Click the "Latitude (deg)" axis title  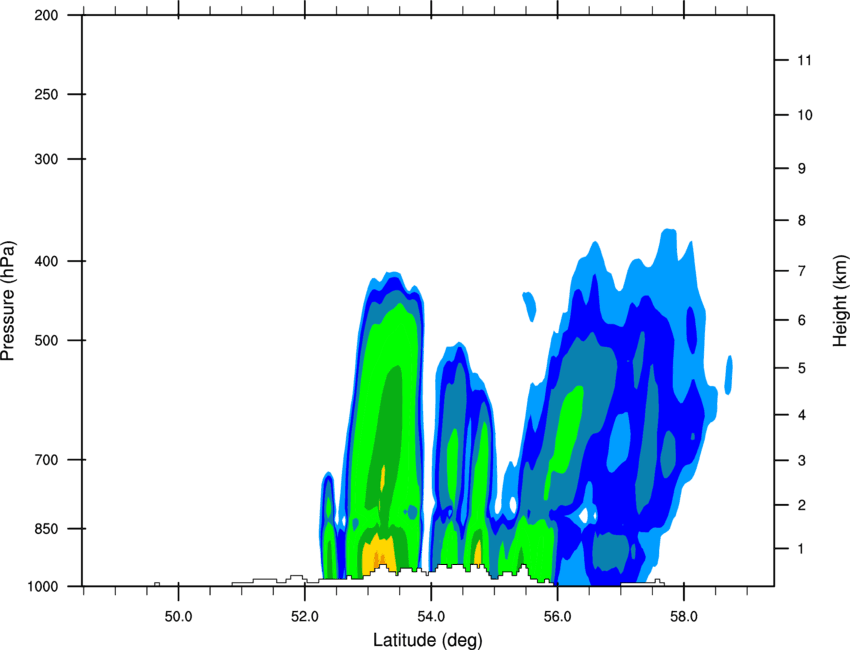click(427, 640)
